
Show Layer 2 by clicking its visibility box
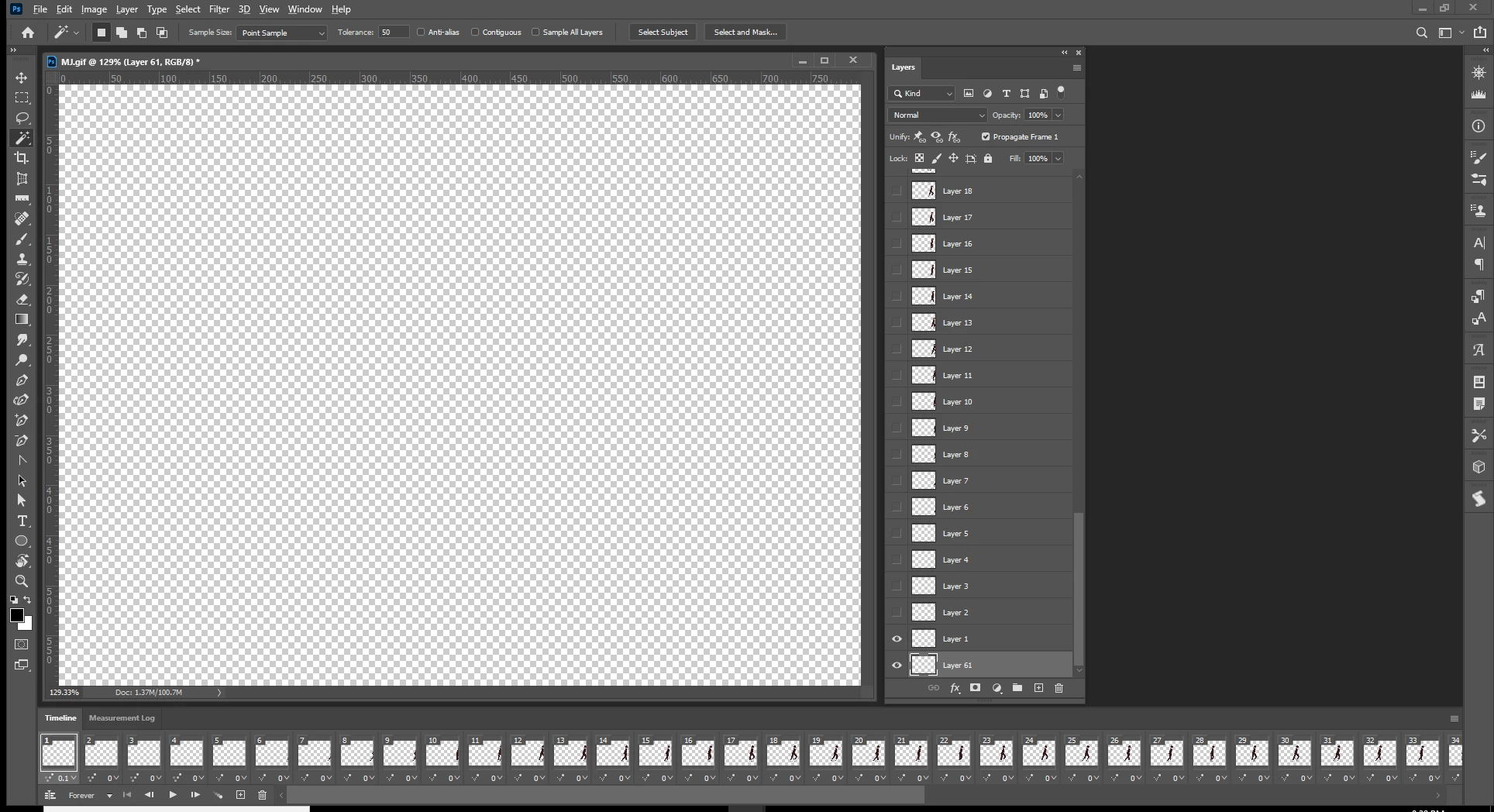[897, 613]
